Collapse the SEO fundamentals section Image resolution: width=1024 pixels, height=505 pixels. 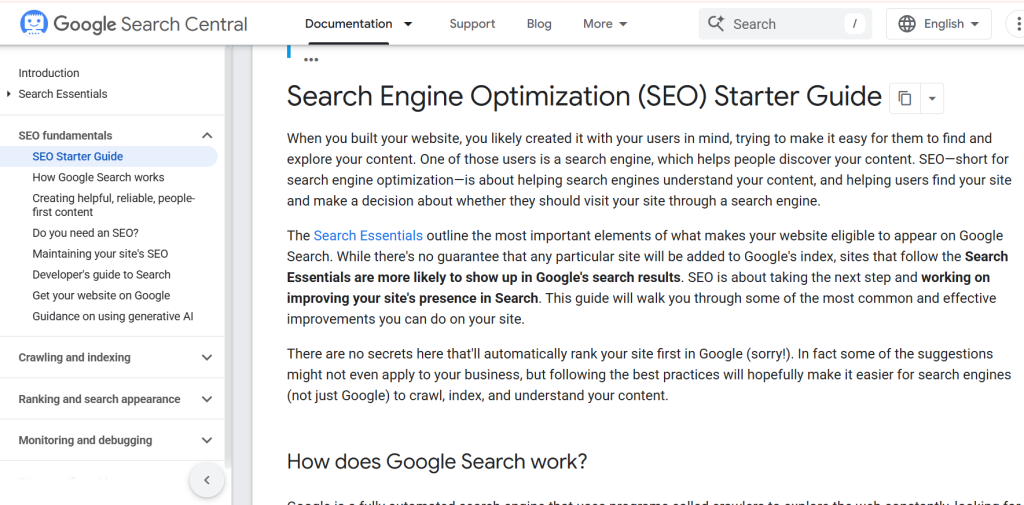207,136
